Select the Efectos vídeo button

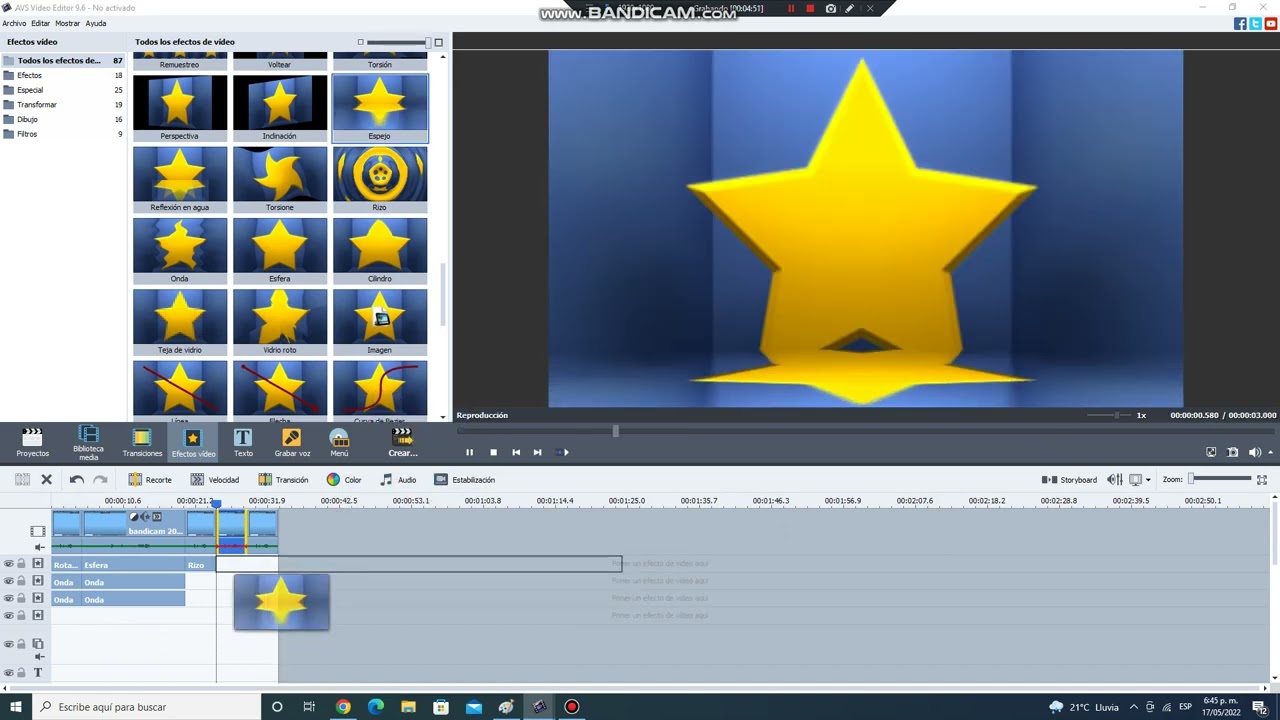tap(193, 443)
